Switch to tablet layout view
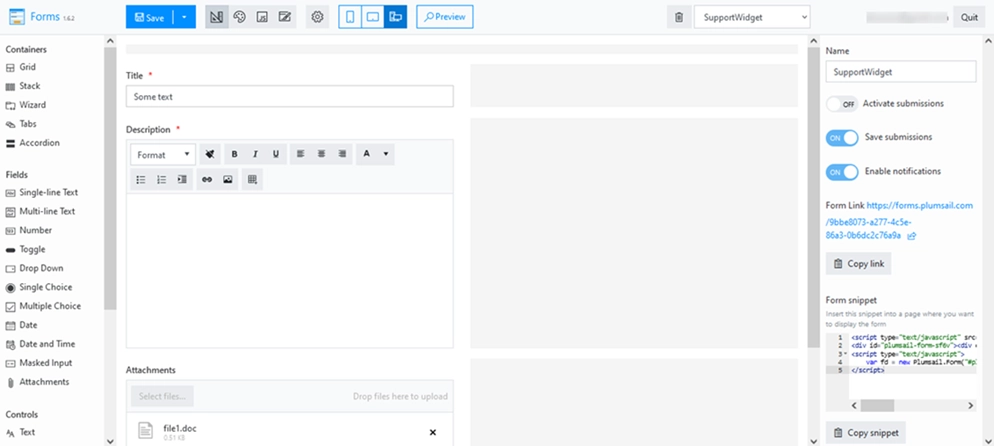Screen dimensions: 994x446 click(x=373, y=17)
